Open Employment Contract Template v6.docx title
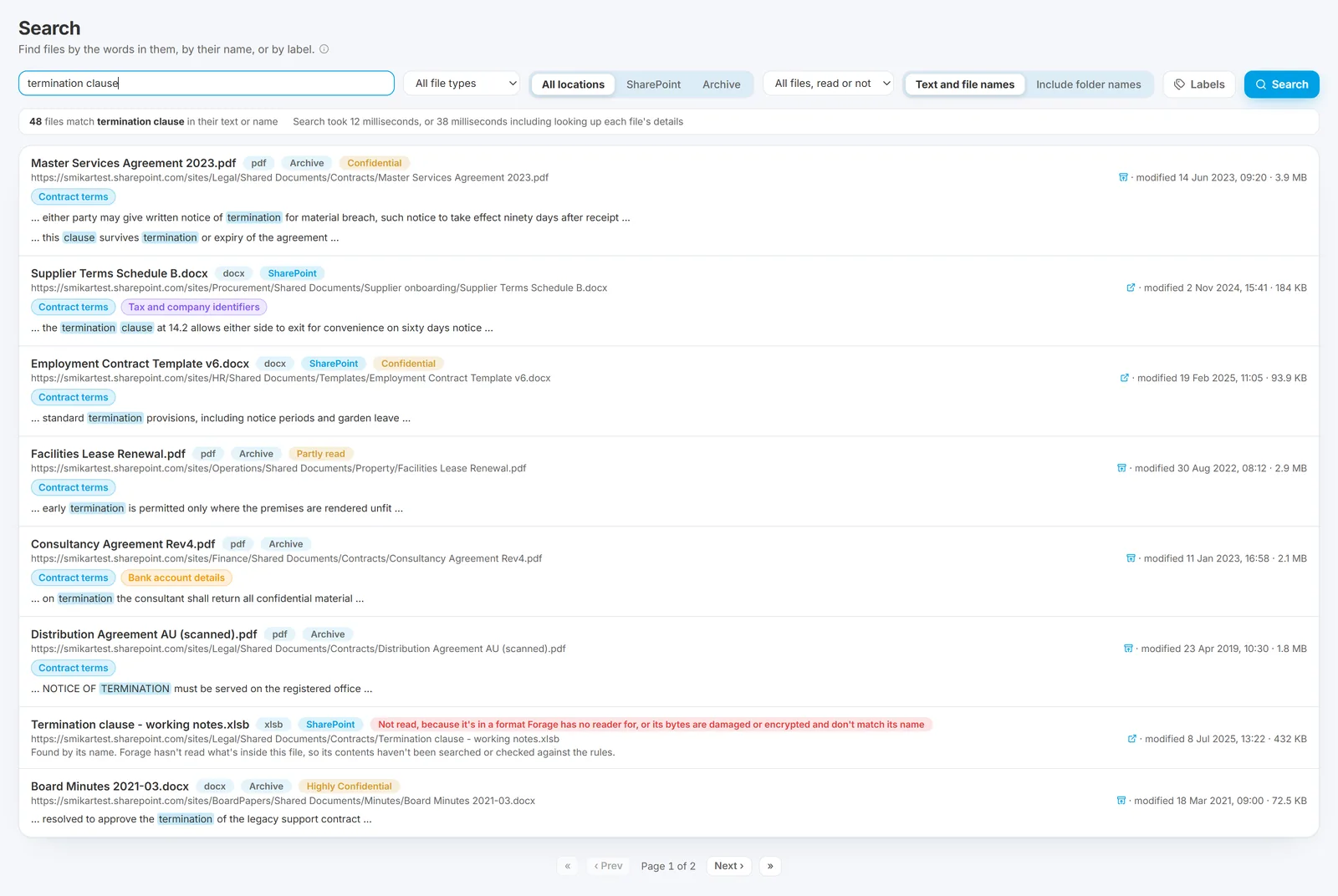This screenshot has height=896, width=1338. [140, 364]
